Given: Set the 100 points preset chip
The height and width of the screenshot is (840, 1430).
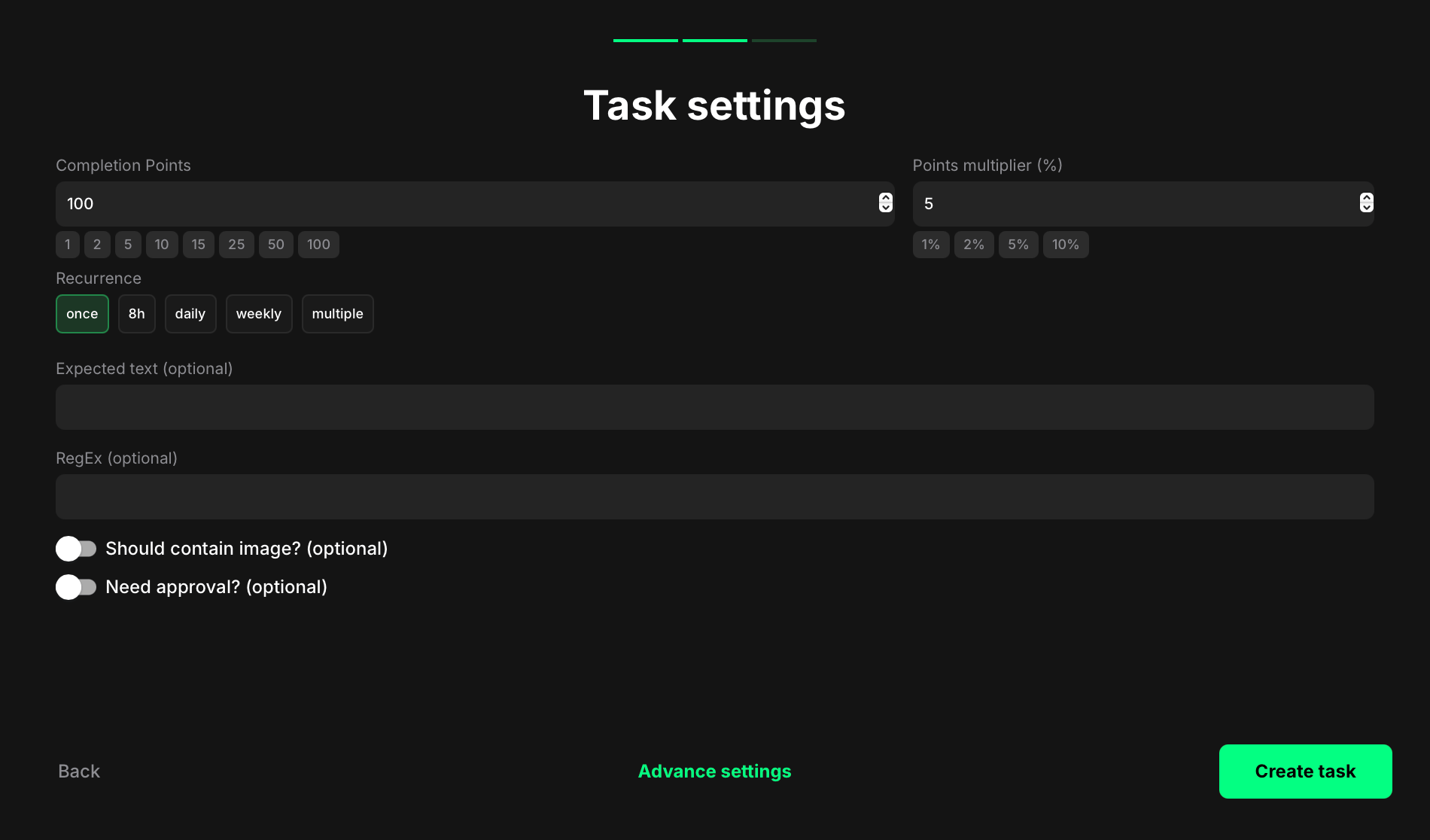Looking at the screenshot, I should tap(318, 245).
